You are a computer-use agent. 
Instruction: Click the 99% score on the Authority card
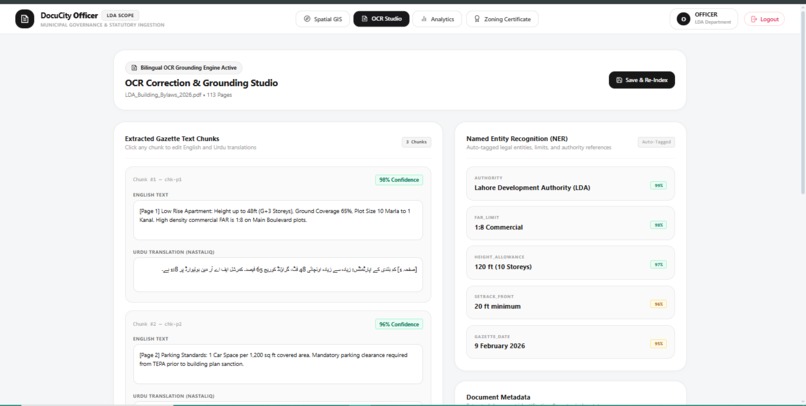point(658,186)
